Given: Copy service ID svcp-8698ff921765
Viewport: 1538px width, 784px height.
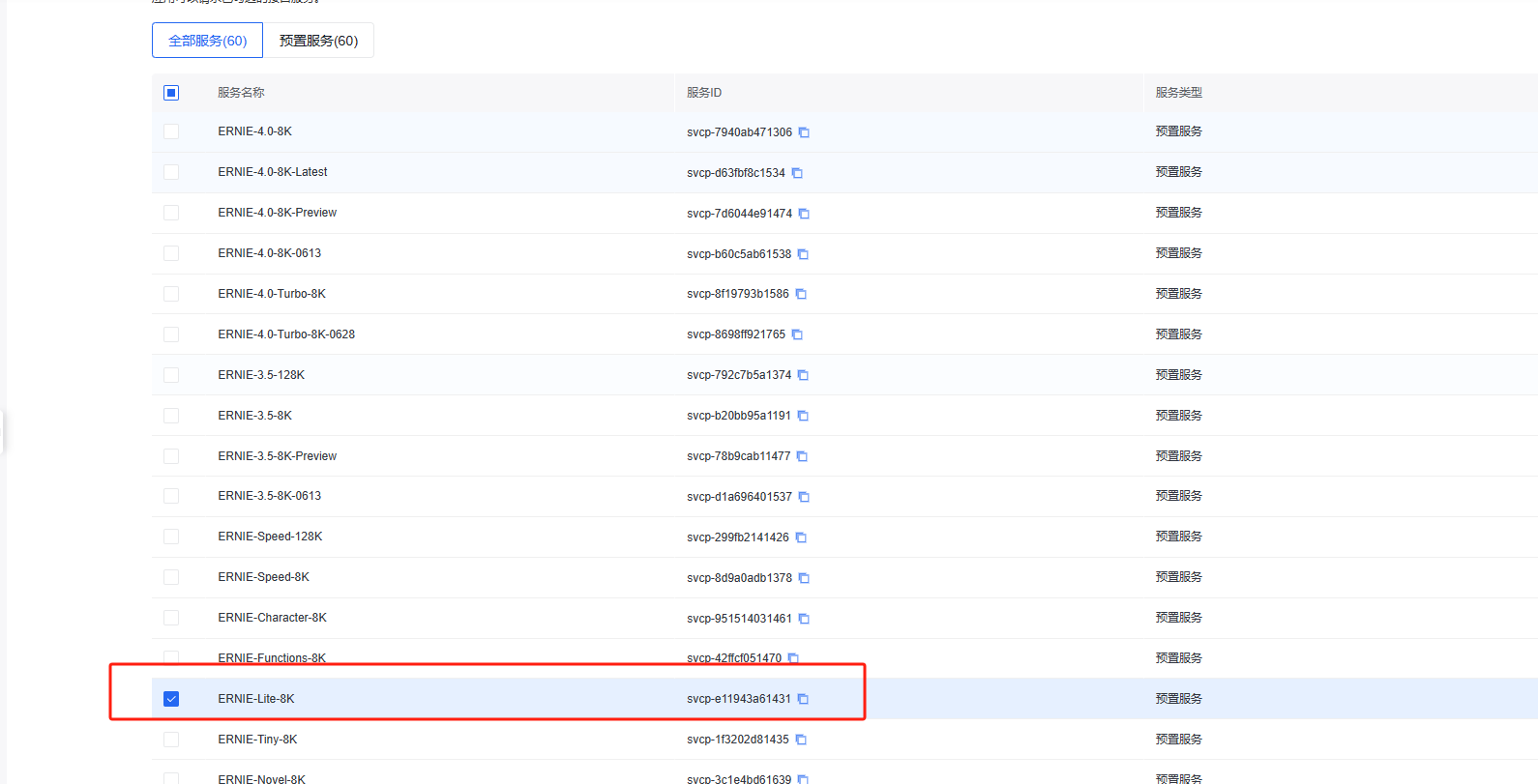Looking at the screenshot, I should pos(797,334).
